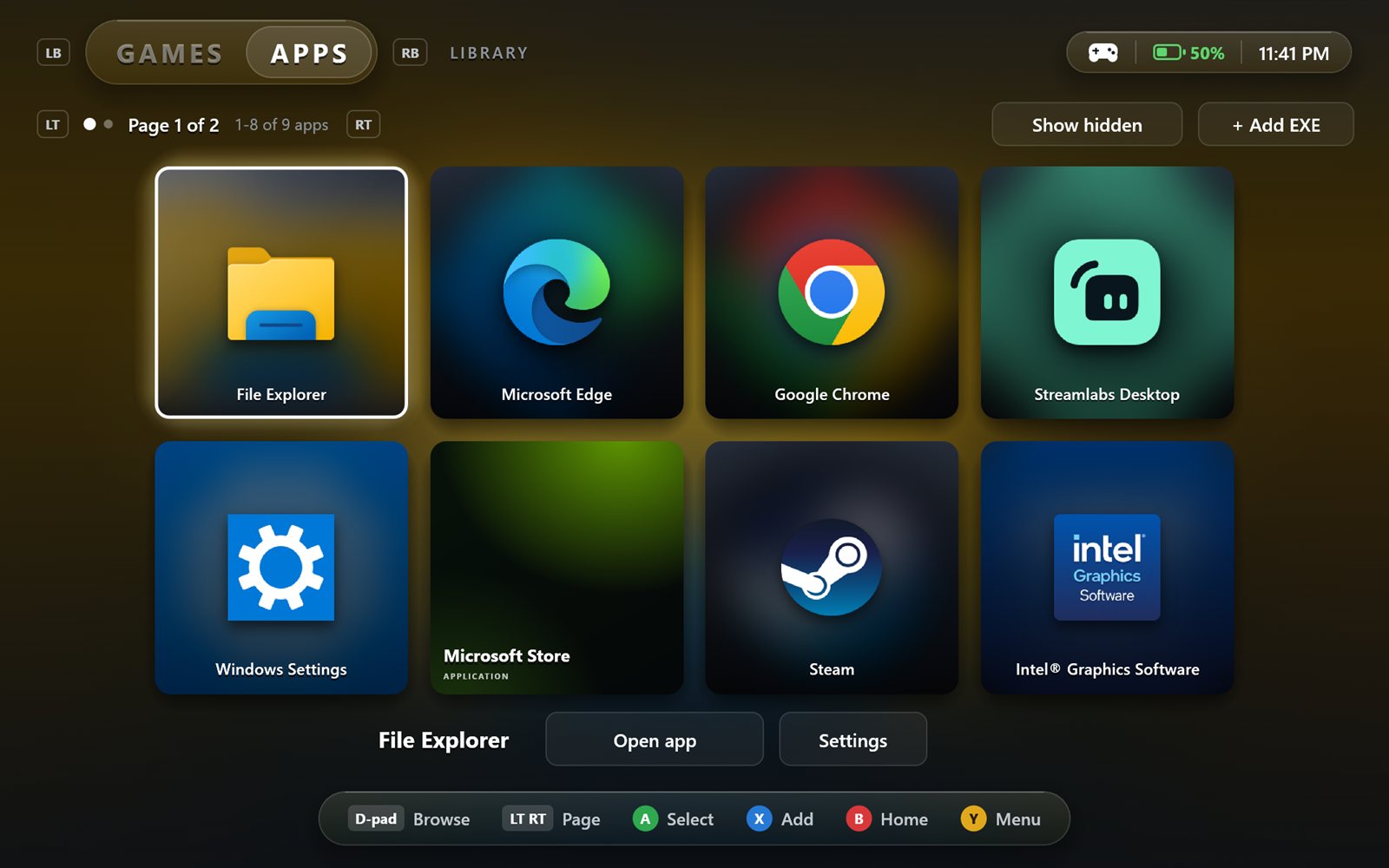Jump to second page indicator dot
The width and height of the screenshot is (1389, 868).
click(x=109, y=124)
